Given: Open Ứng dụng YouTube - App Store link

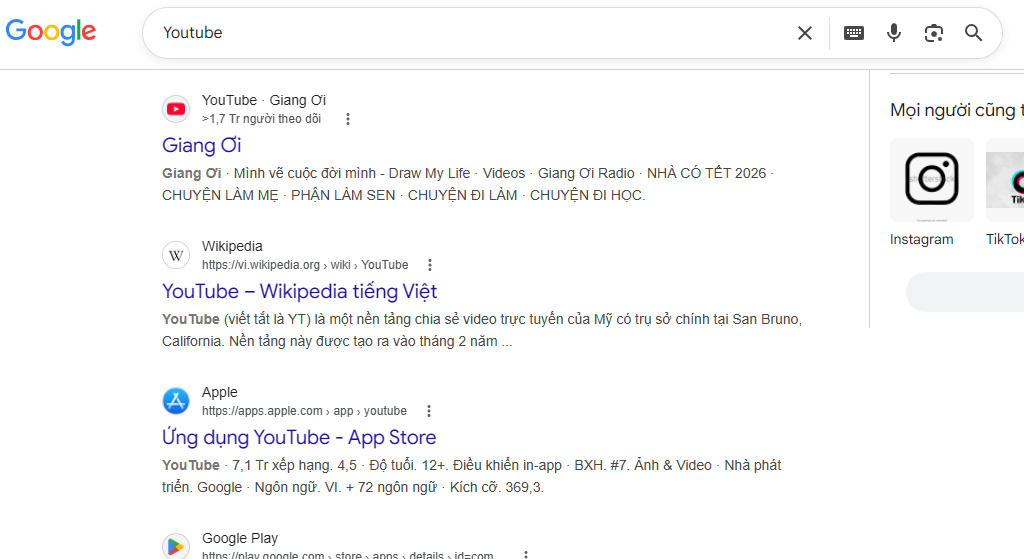Looking at the screenshot, I should point(299,437).
